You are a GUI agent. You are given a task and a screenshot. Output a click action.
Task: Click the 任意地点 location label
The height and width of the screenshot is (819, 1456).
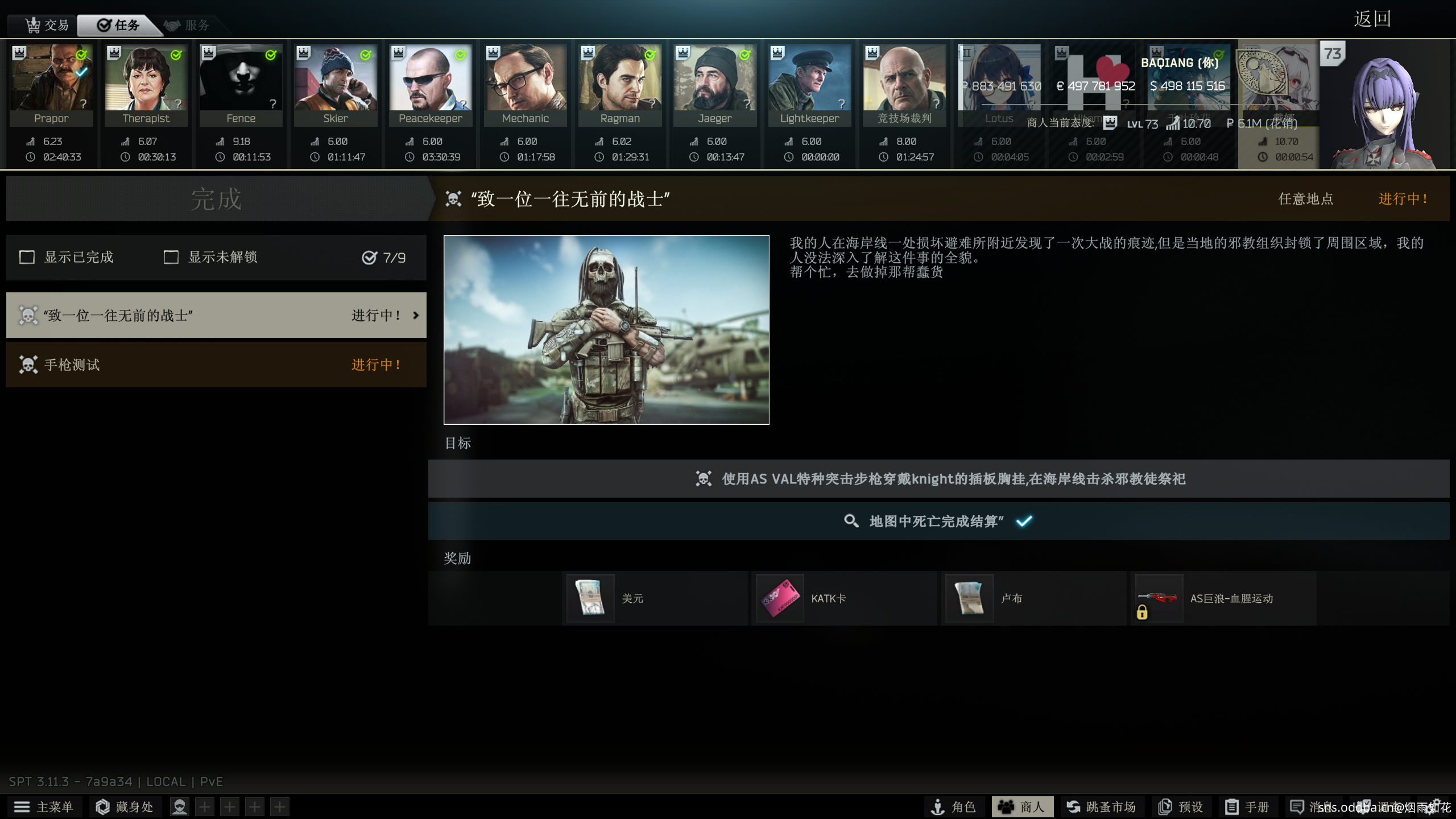pyautogui.click(x=1306, y=198)
